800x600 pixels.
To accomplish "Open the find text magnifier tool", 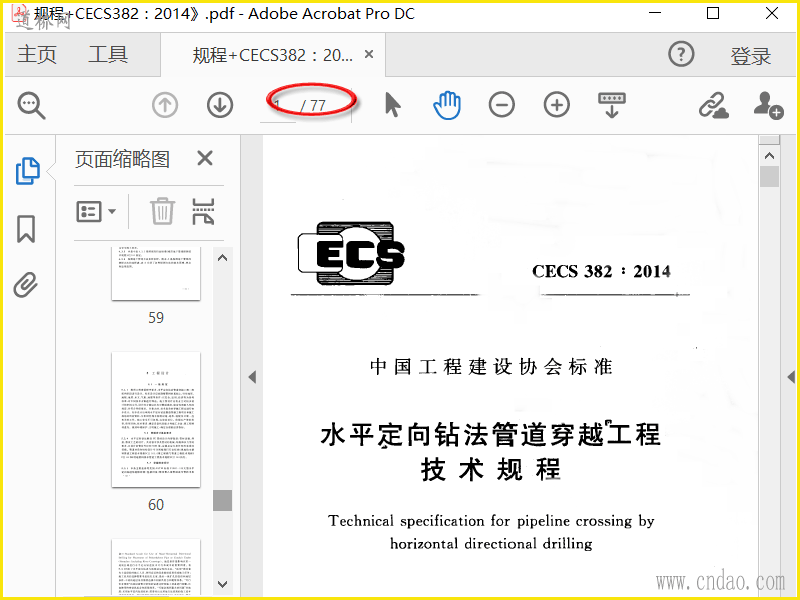I will point(32,106).
